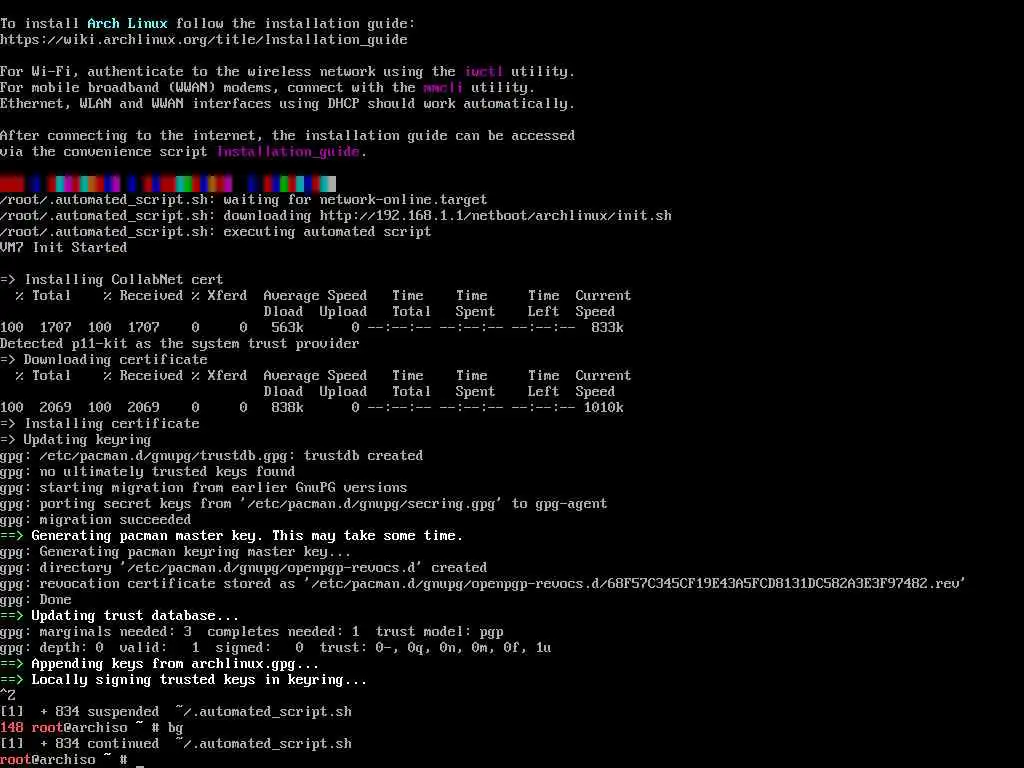The image size is (1024, 768).
Task: Click the init.sh download URL
Action: (x=495, y=216)
